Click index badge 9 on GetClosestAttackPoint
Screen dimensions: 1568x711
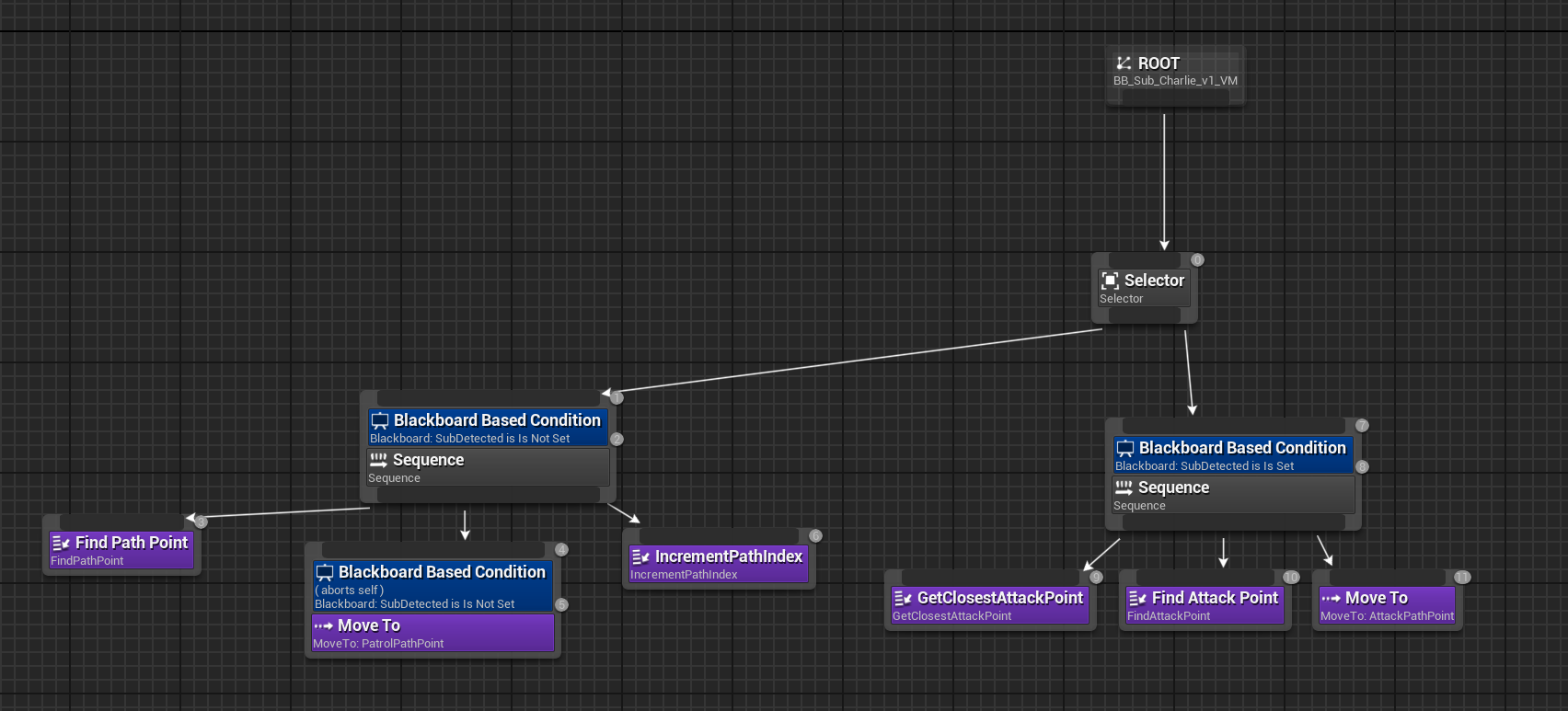tap(1096, 577)
